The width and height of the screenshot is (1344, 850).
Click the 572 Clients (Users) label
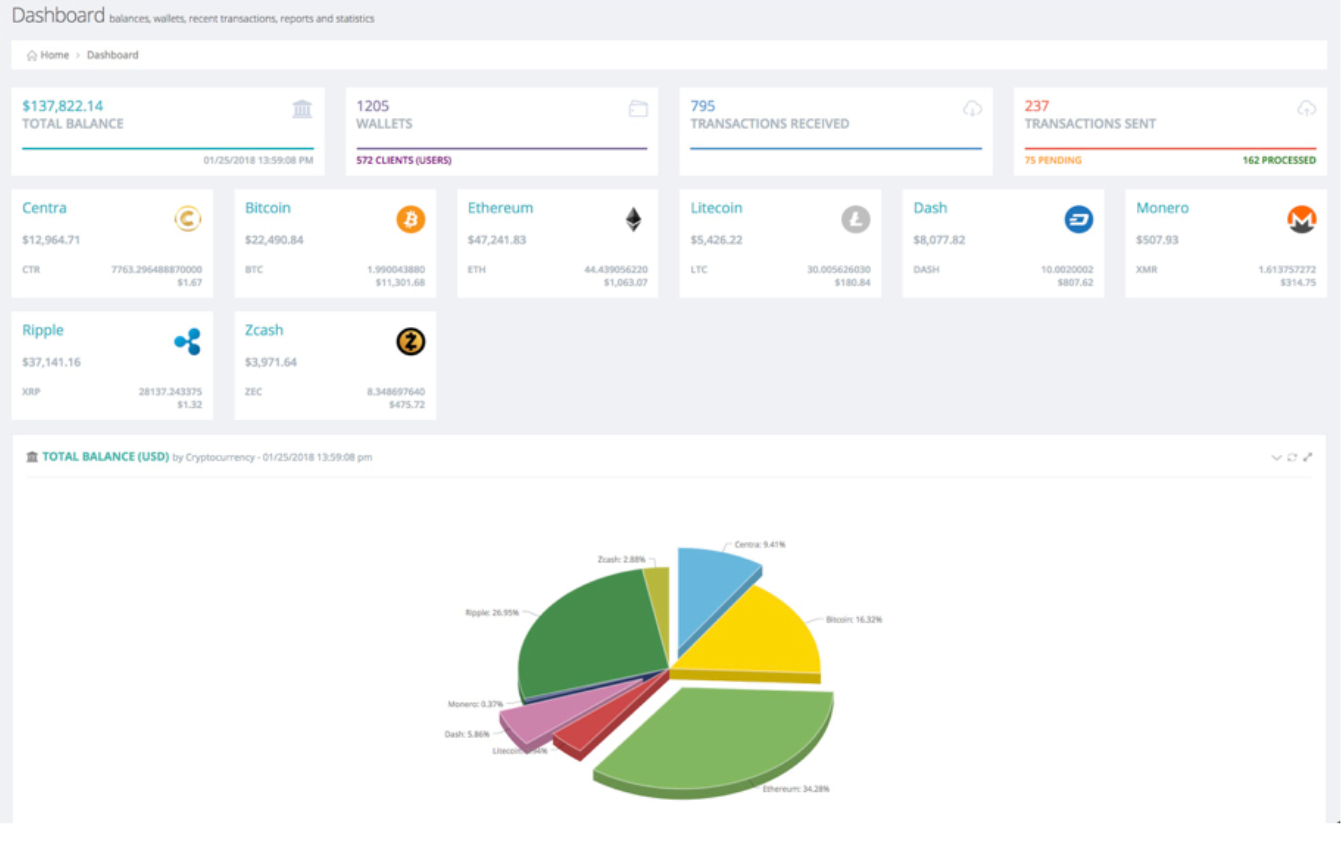[x=404, y=160]
